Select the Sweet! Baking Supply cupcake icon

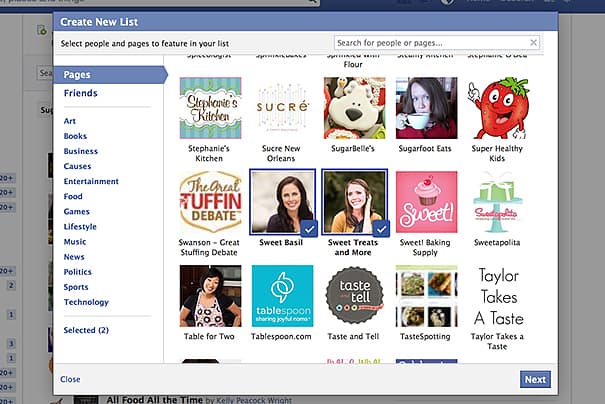pyautogui.click(x=426, y=202)
